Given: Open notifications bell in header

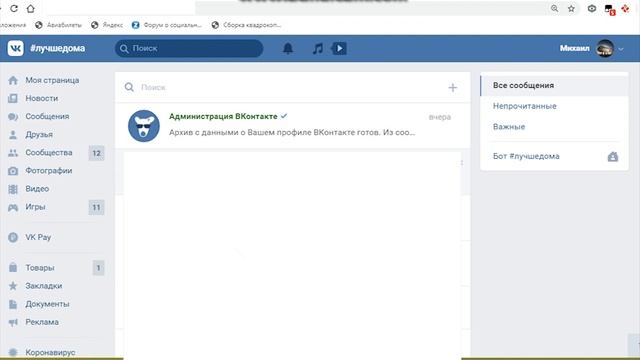Looking at the screenshot, I should [288, 49].
